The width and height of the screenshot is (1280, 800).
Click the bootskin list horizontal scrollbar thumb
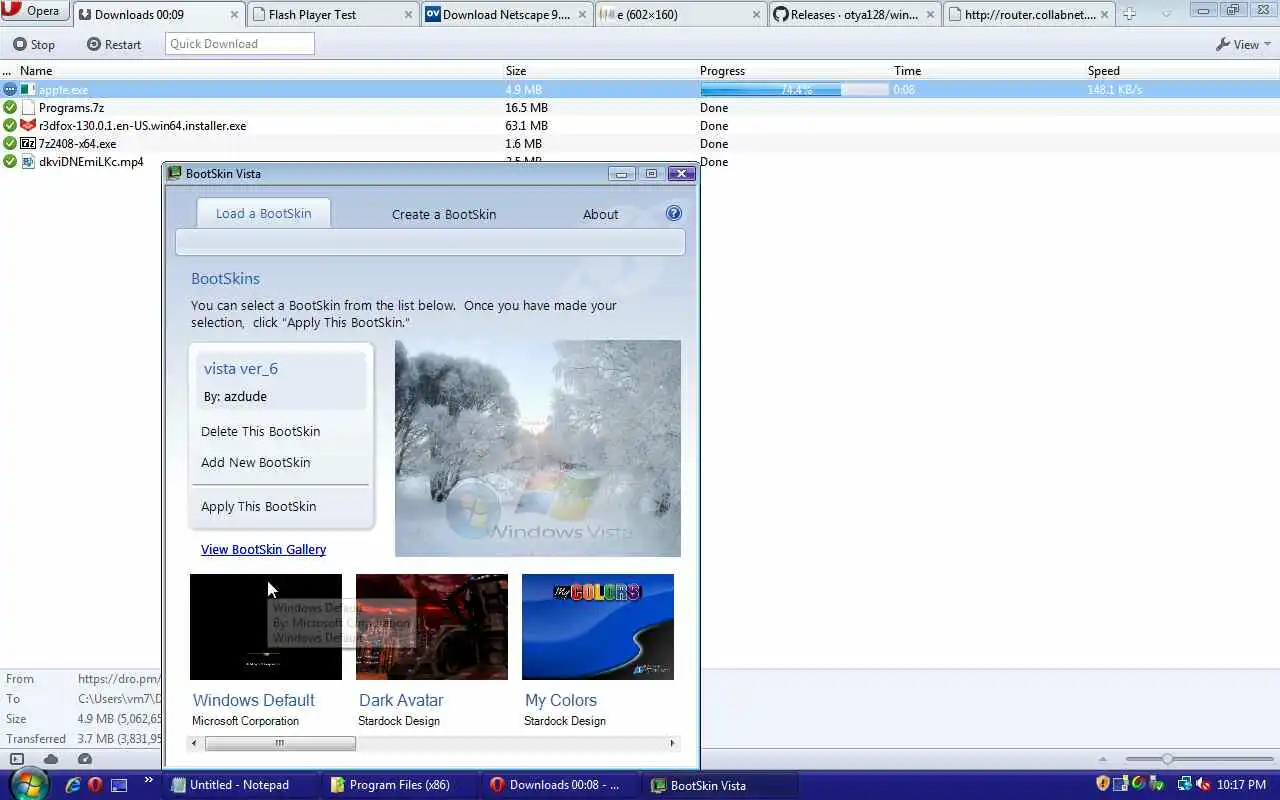[x=280, y=743]
